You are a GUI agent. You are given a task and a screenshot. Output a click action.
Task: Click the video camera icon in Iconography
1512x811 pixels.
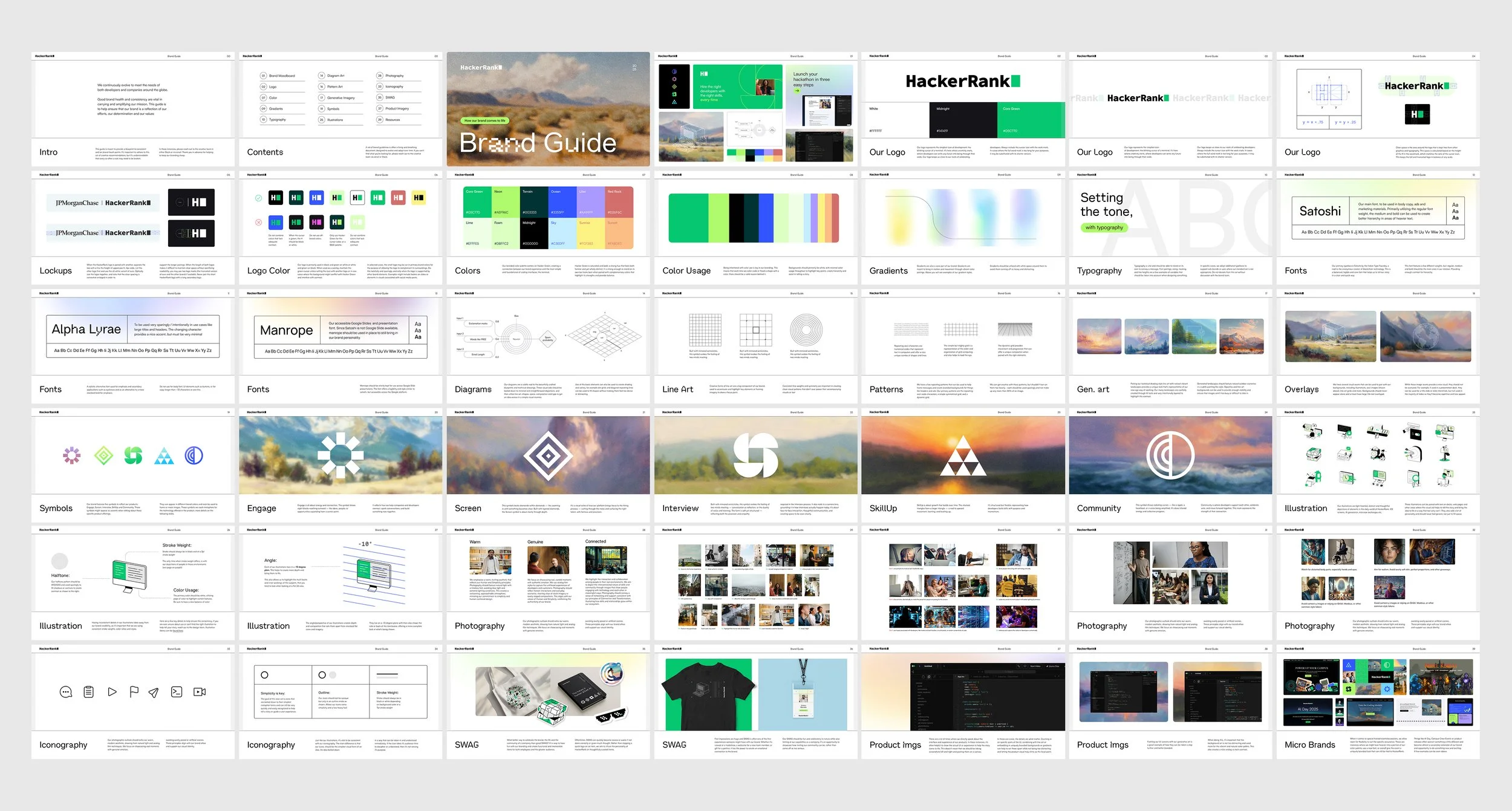coord(200,692)
